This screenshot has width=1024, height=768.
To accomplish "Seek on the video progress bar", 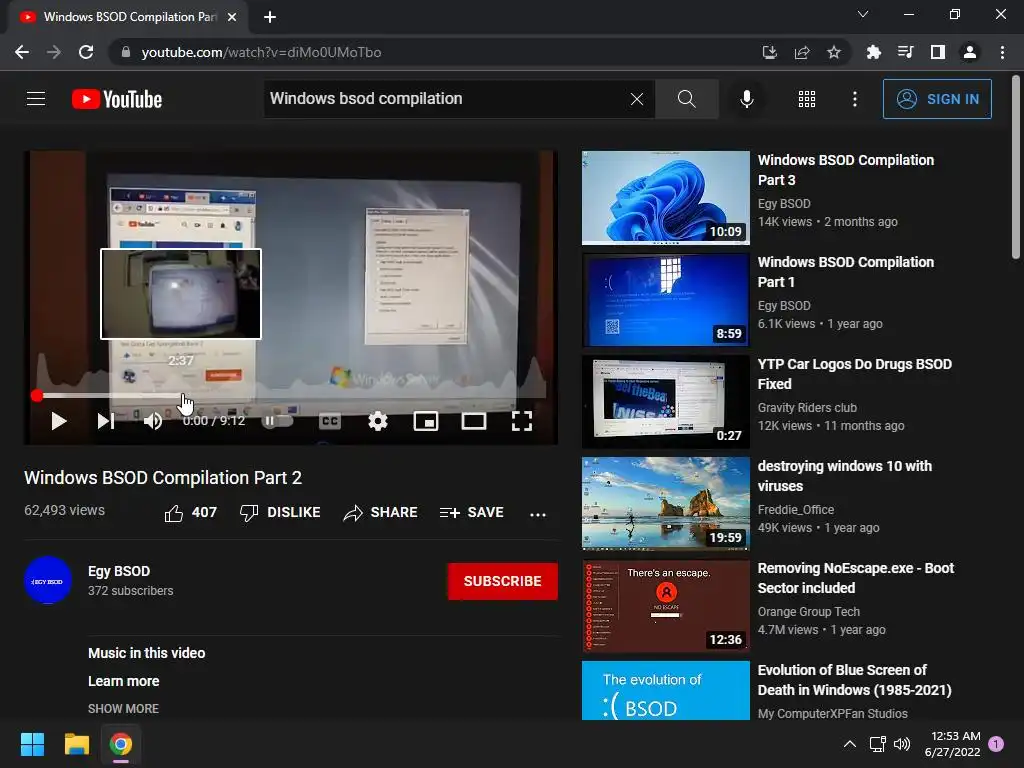I will [x=291, y=395].
